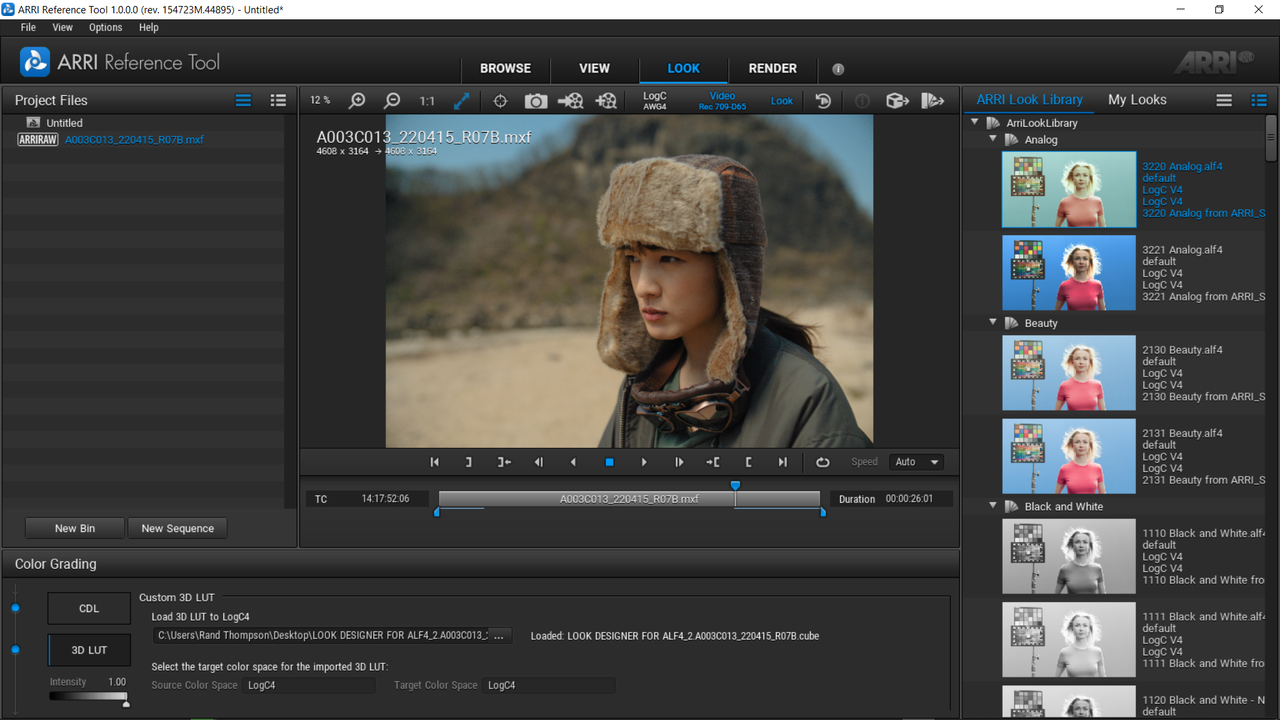Toggle Video Rec 709-D65 viewing mode
The image size is (1280, 720).
click(722, 101)
